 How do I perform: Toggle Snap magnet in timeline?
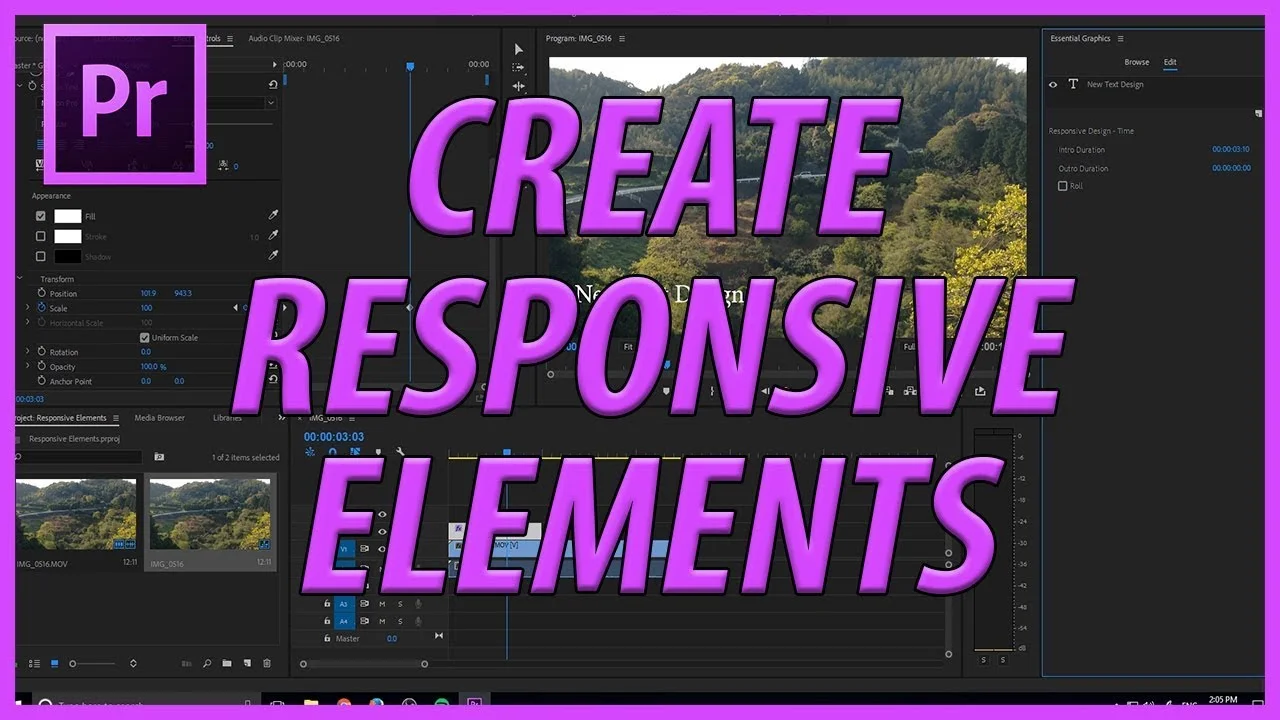pyautogui.click(x=333, y=452)
